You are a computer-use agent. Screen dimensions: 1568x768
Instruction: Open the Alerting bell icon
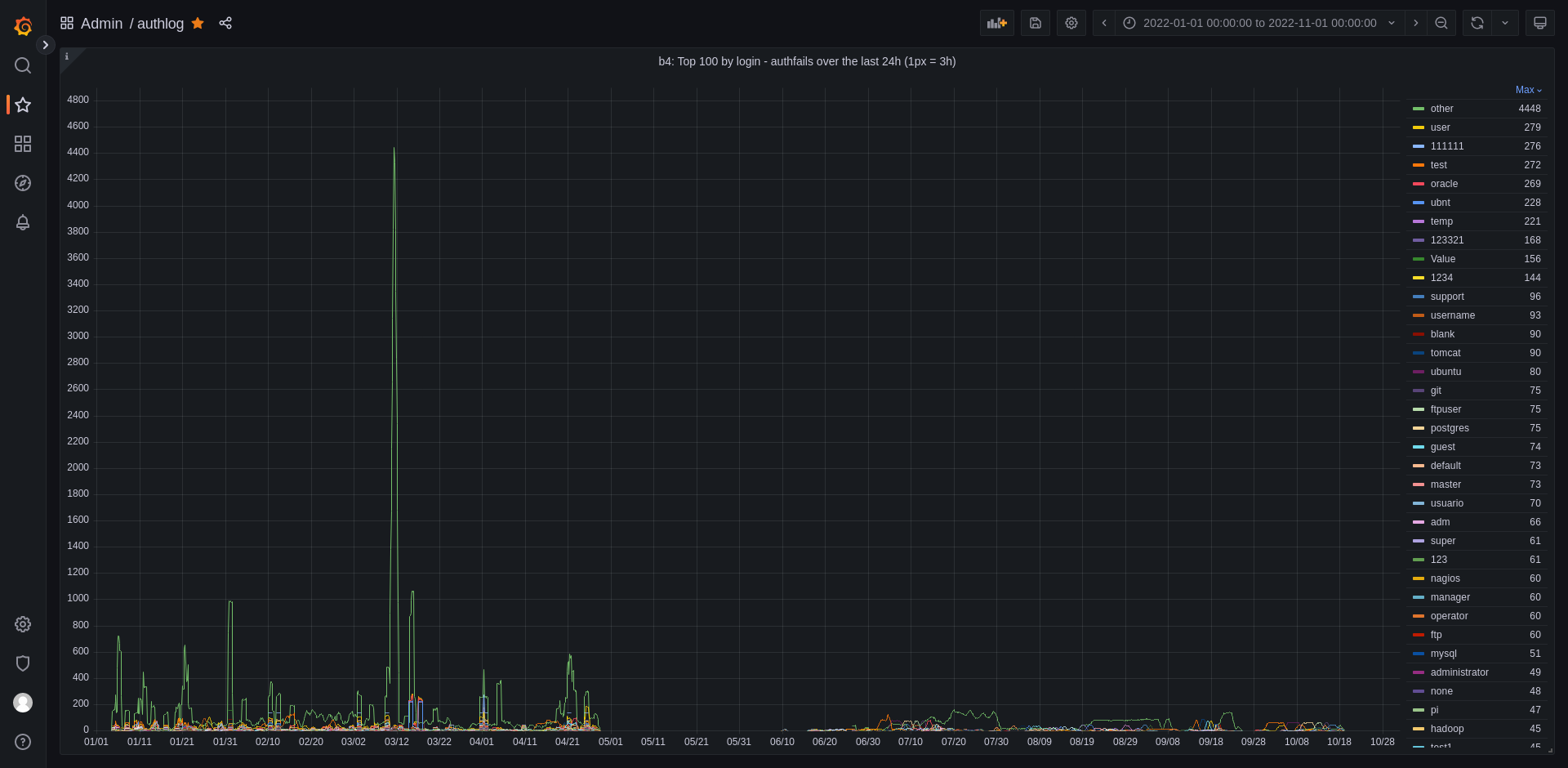(23, 222)
